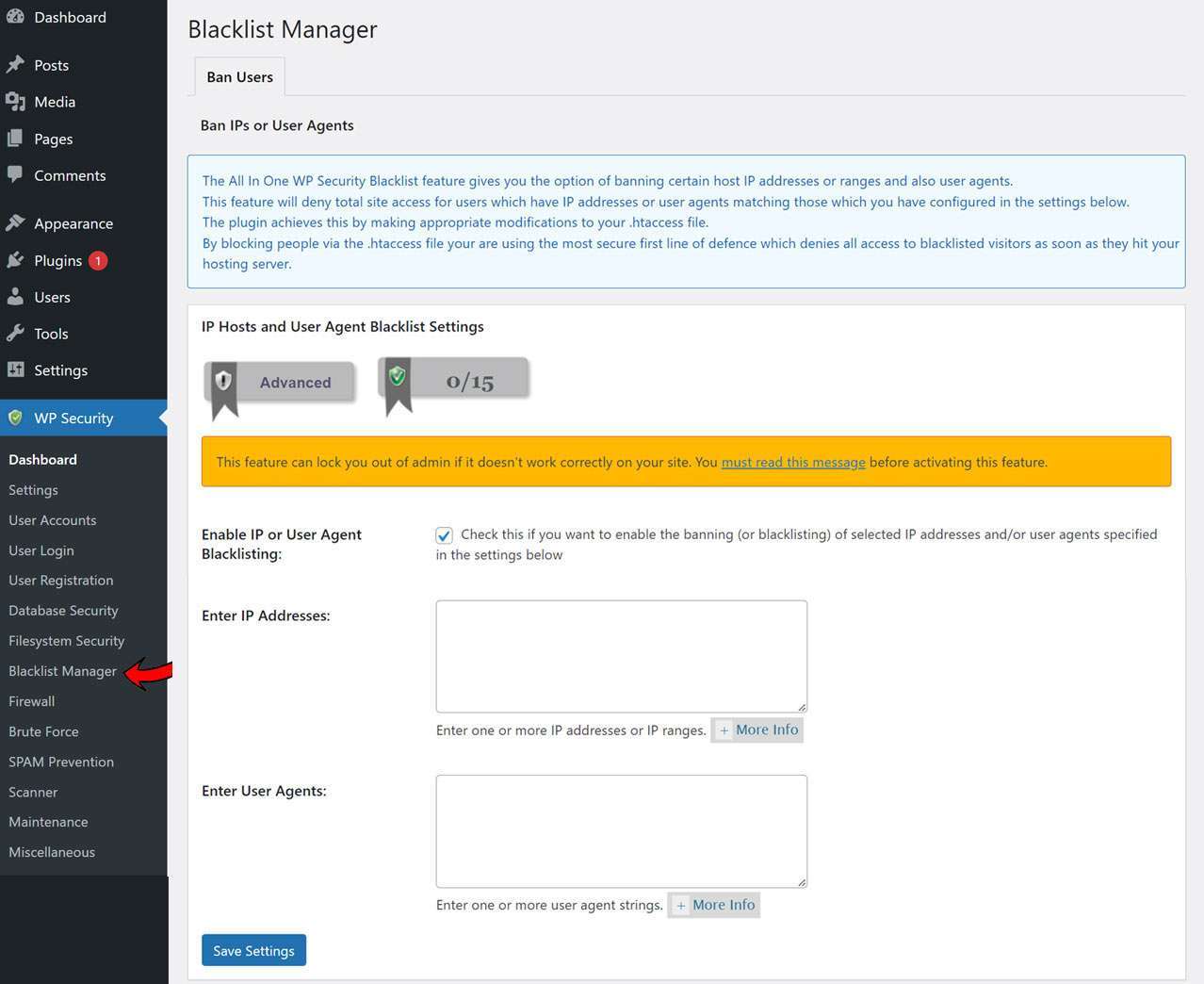Image resolution: width=1204 pixels, height=984 pixels.
Task: Click the green shield on points badge
Action: click(x=398, y=376)
